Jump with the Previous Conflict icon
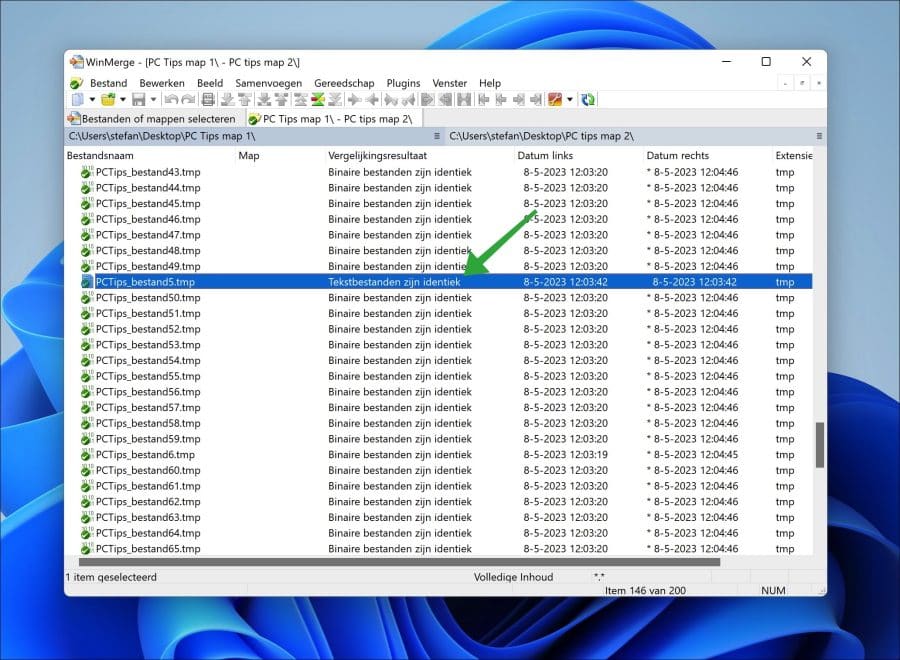 point(281,100)
